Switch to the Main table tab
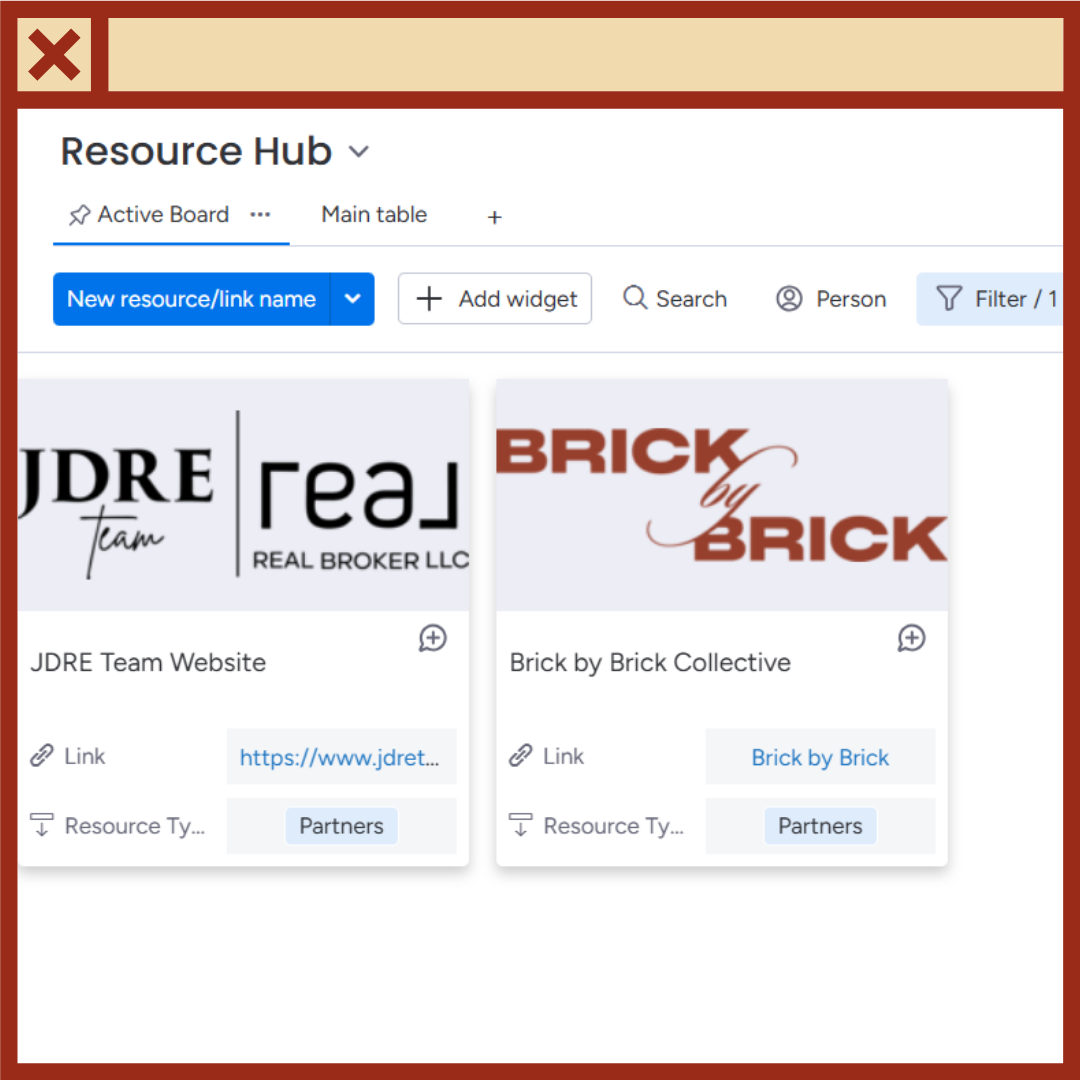The width and height of the screenshot is (1080, 1080). click(x=374, y=214)
